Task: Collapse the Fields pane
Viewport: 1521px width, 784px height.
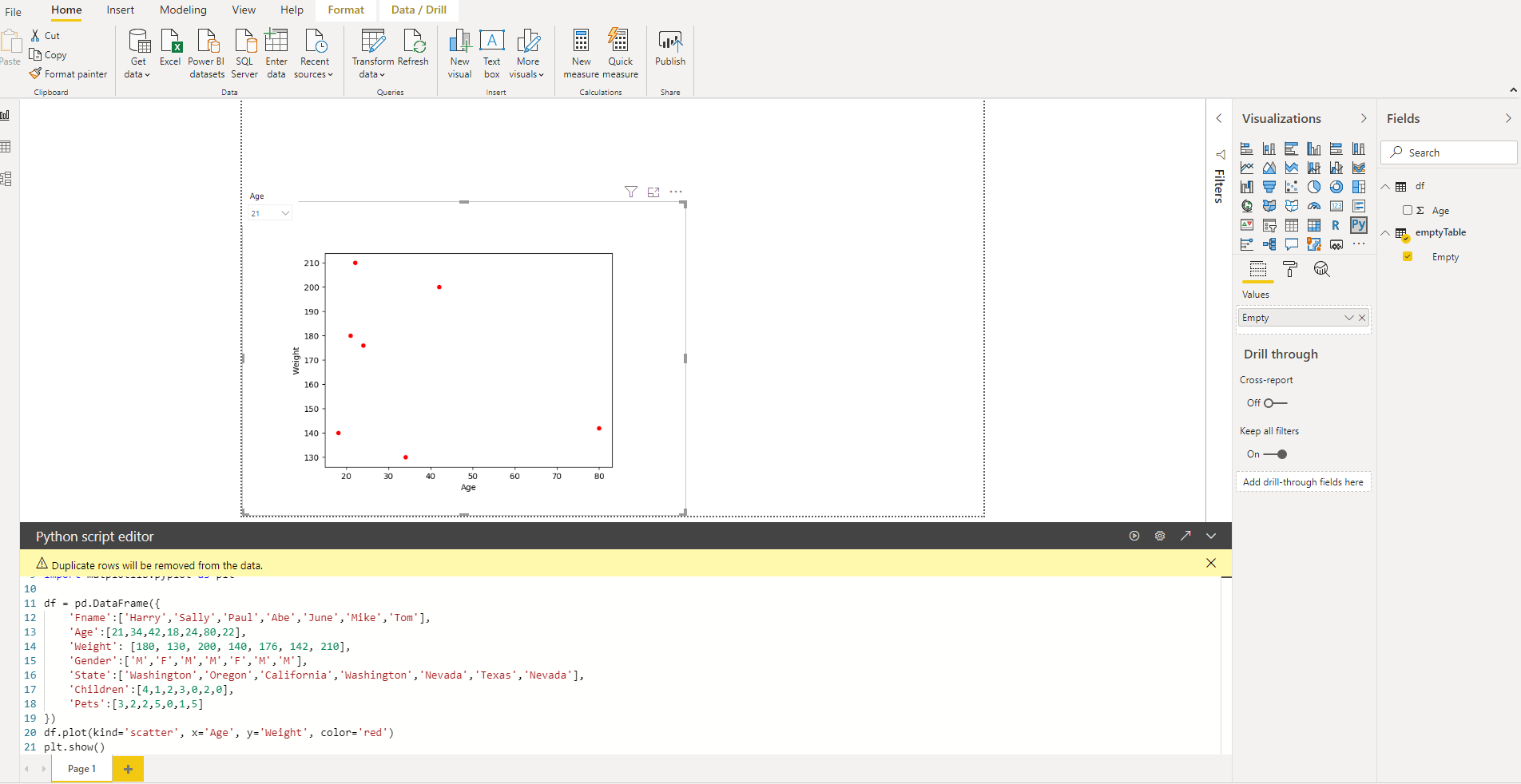Action: click(x=1507, y=118)
